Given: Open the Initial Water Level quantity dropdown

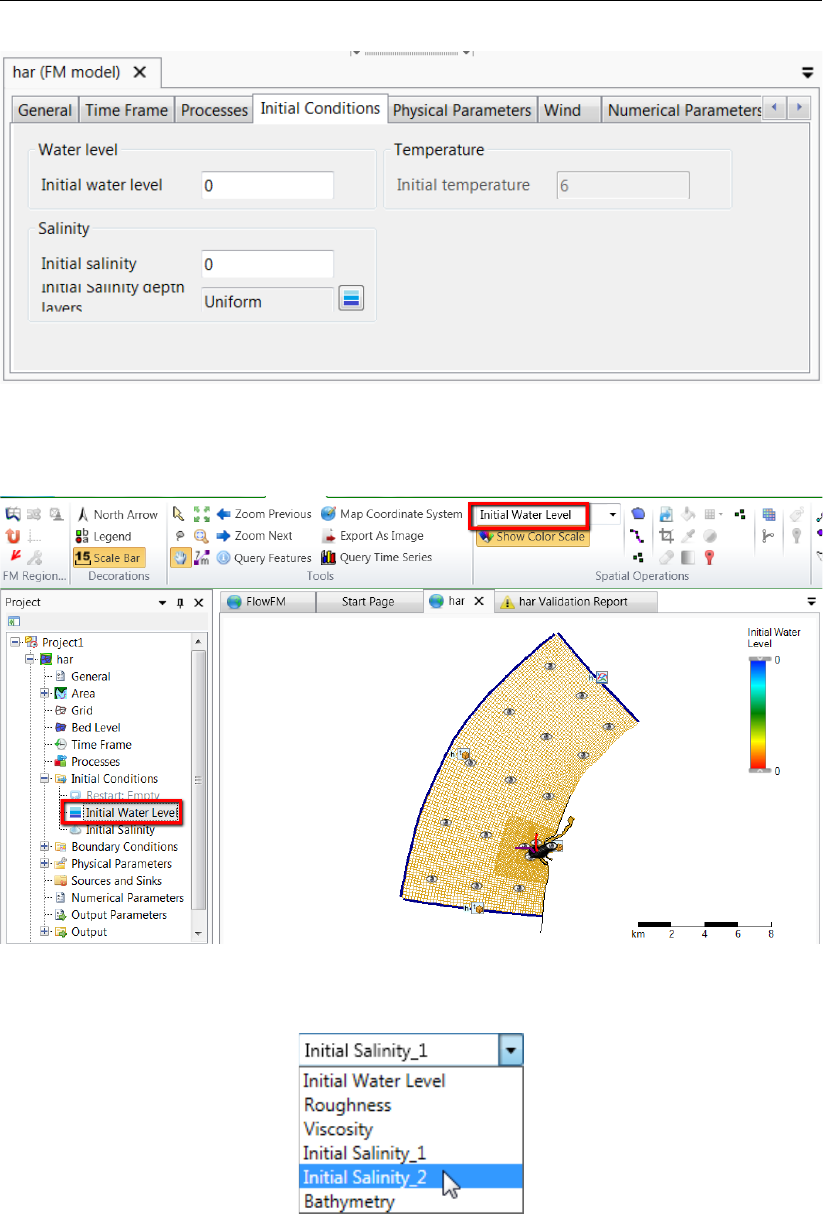Looking at the screenshot, I should [613, 515].
